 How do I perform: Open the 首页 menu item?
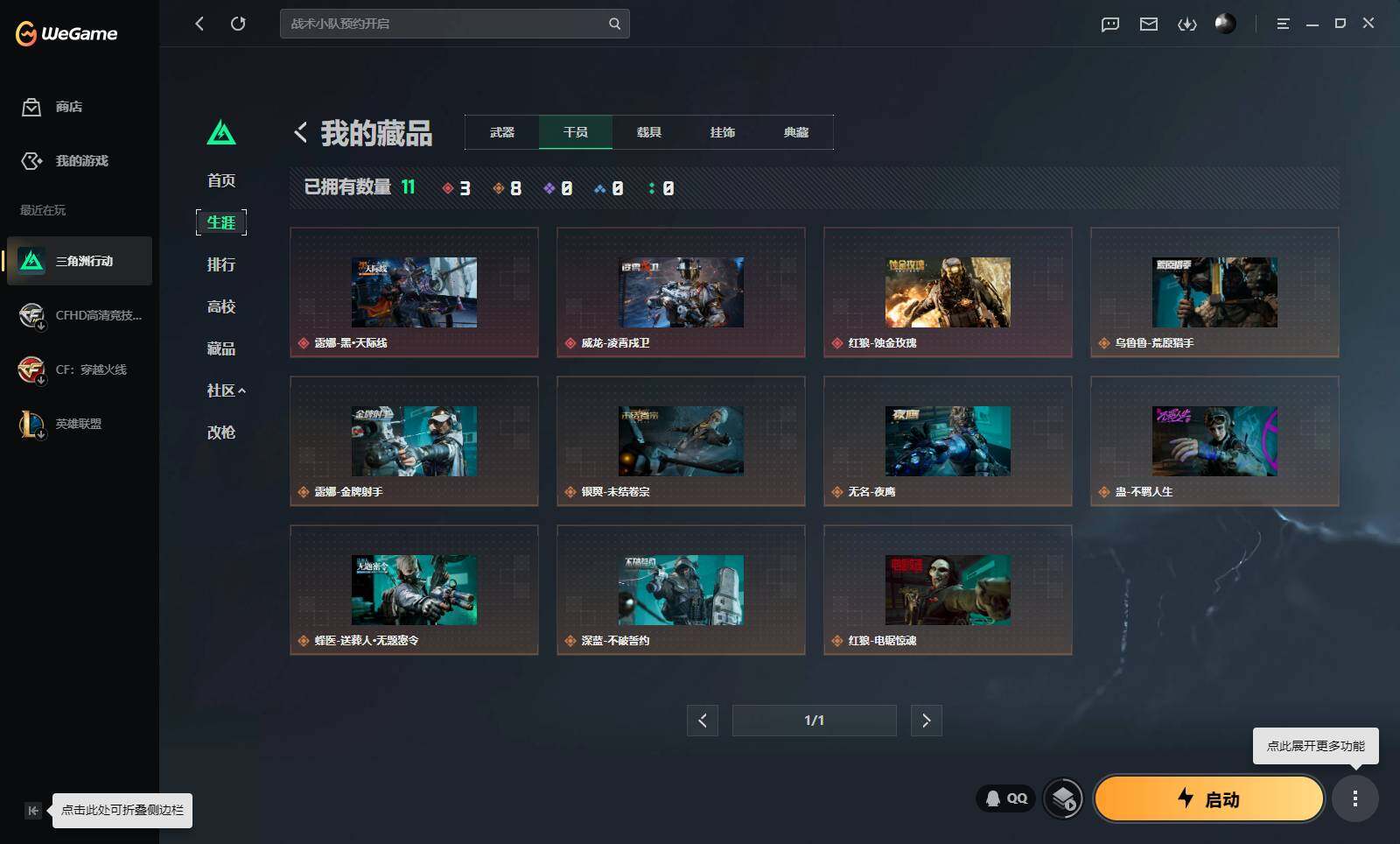[221, 180]
